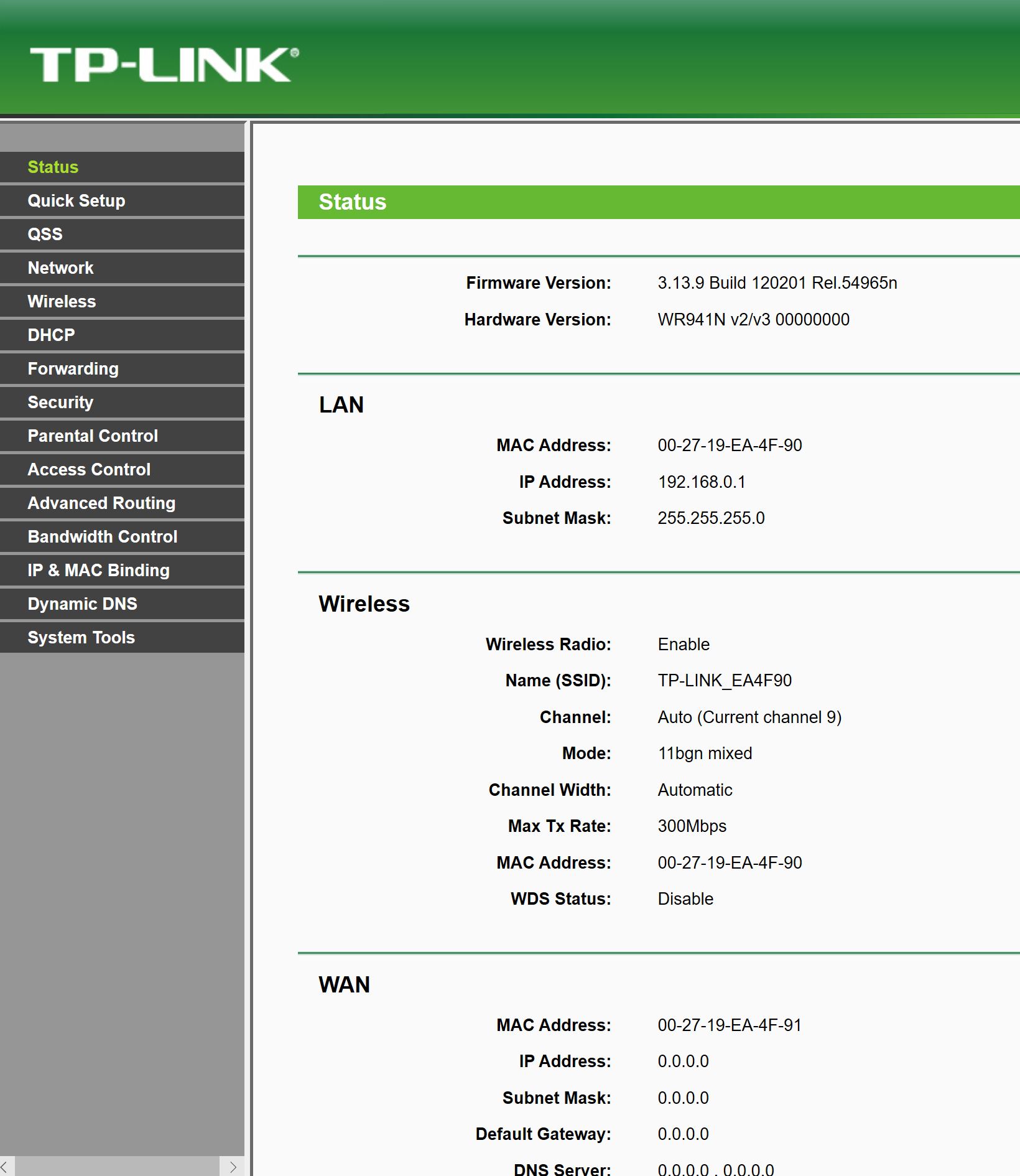Click the sidebar scroll left arrow
The height and width of the screenshot is (1176, 1020).
click(x=5, y=1167)
